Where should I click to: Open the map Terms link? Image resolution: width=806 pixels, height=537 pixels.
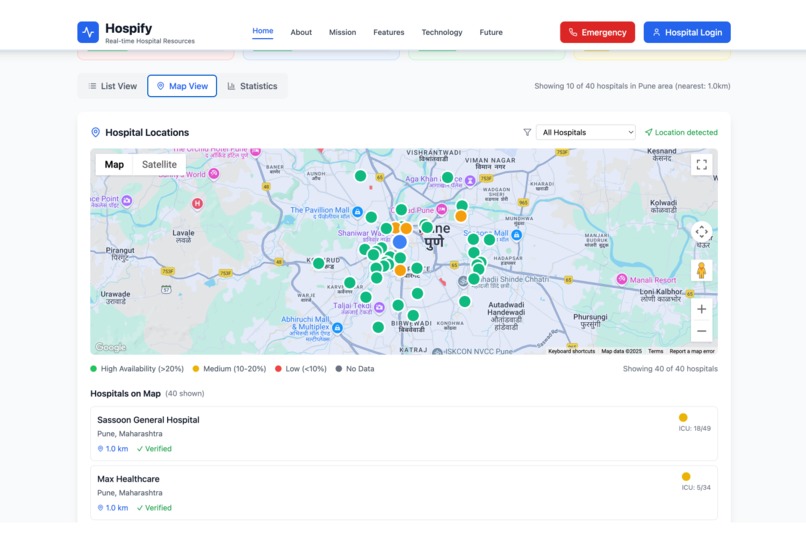tap(655, 351)
